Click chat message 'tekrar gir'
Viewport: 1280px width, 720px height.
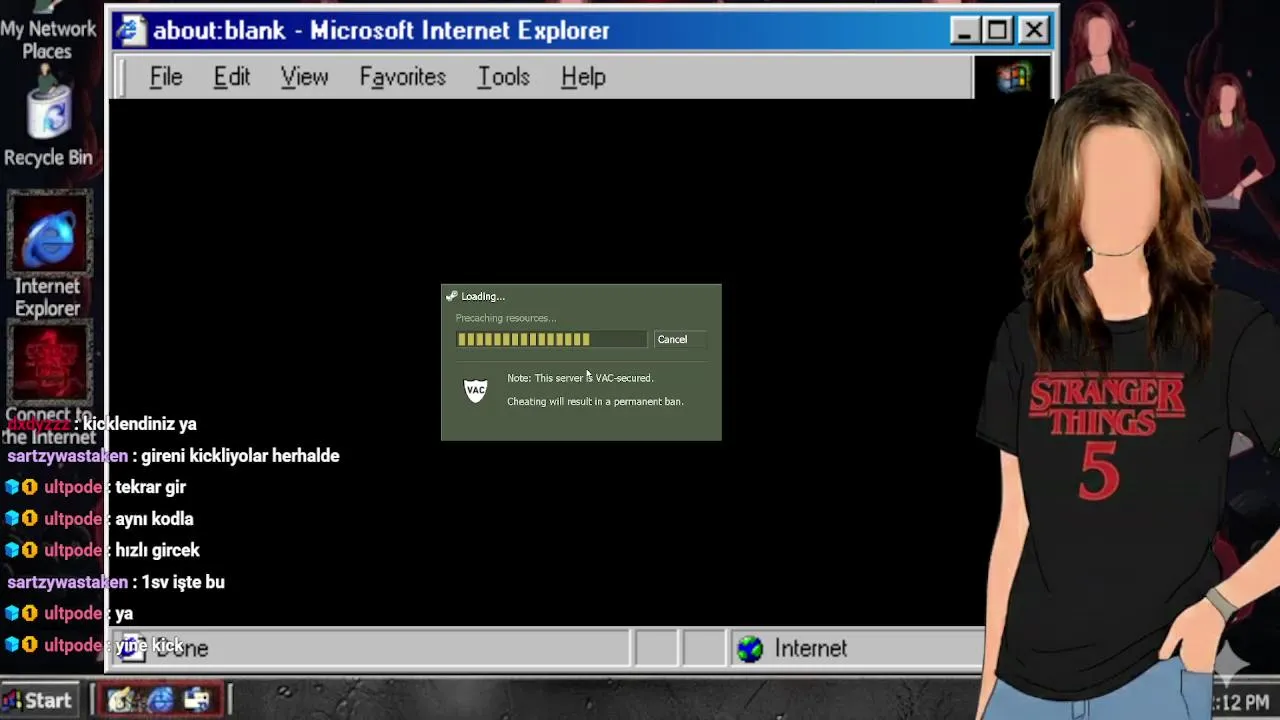151,487
